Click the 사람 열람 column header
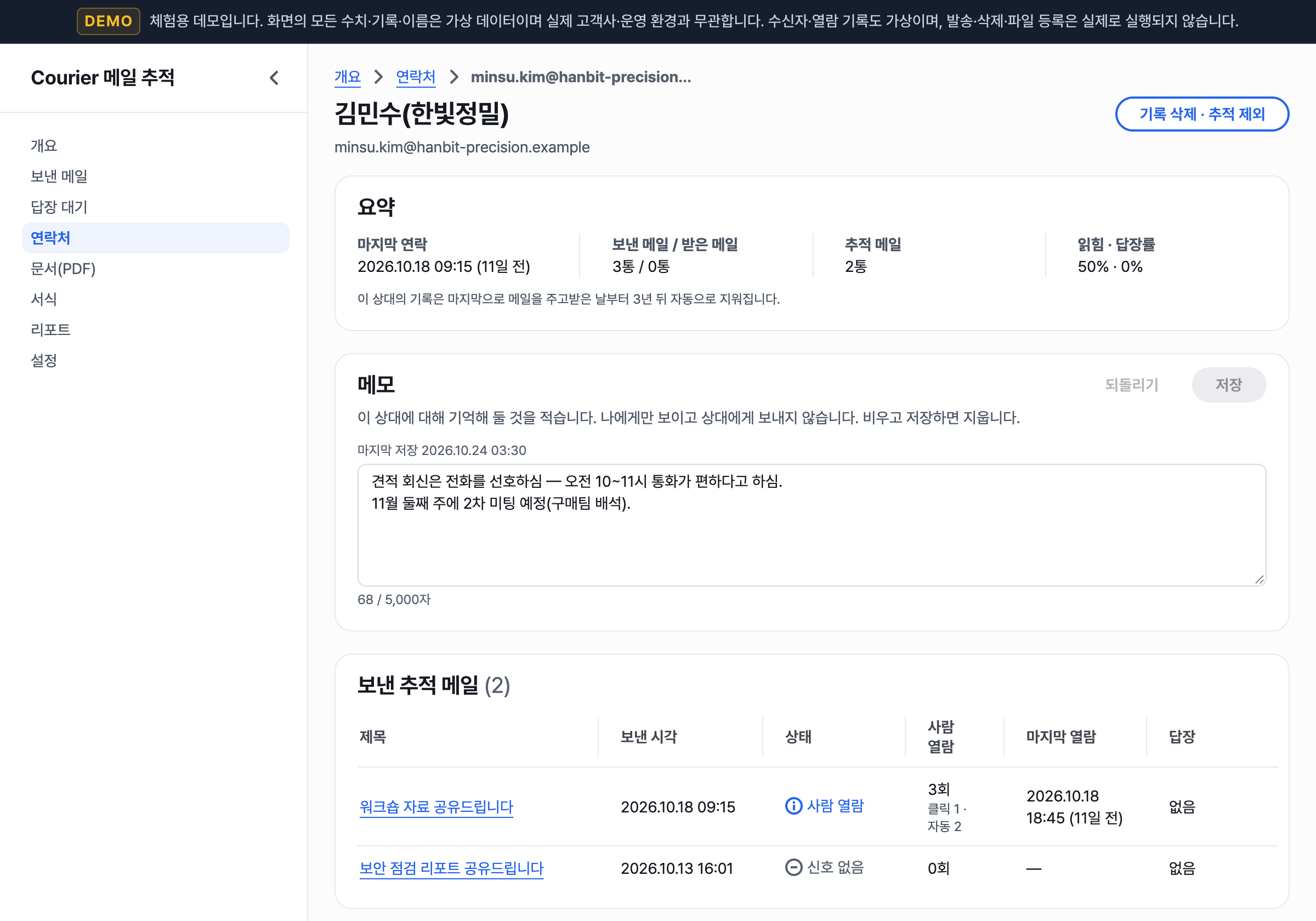This screenshot has height=921, width=1316. (x=941, y=737)
